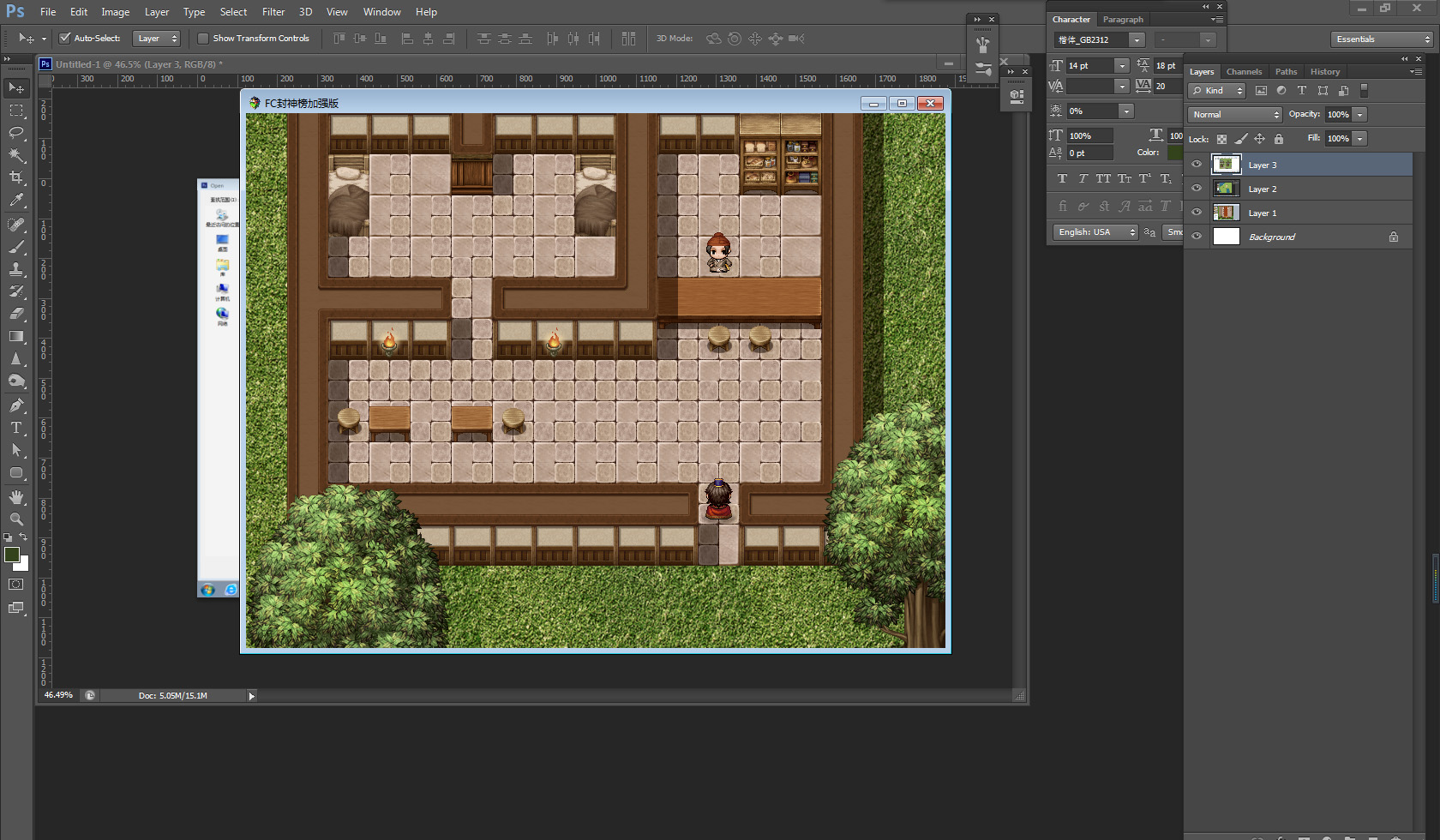Open the layer Kind filter dropdown
This screenshot has height=840, width=1440.
point(1216,91)
